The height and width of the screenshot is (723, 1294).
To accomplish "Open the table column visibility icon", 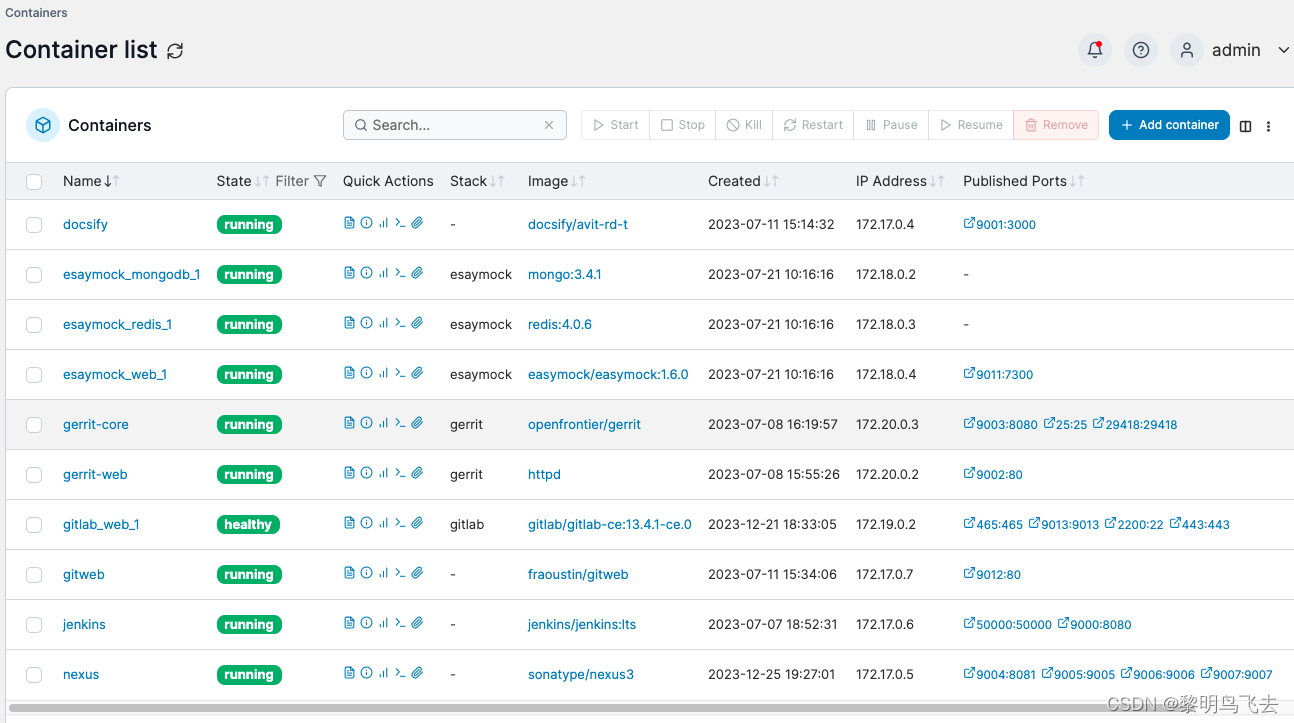I will tap(1245, 126).
